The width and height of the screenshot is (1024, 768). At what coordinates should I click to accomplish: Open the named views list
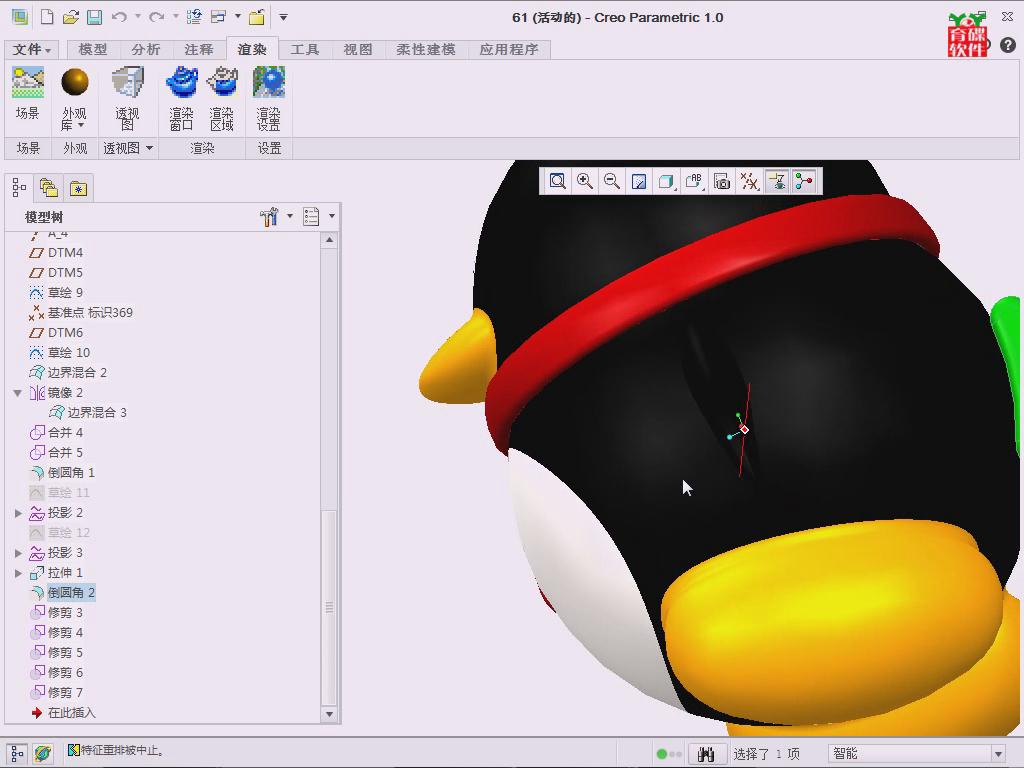click(694, 181)
